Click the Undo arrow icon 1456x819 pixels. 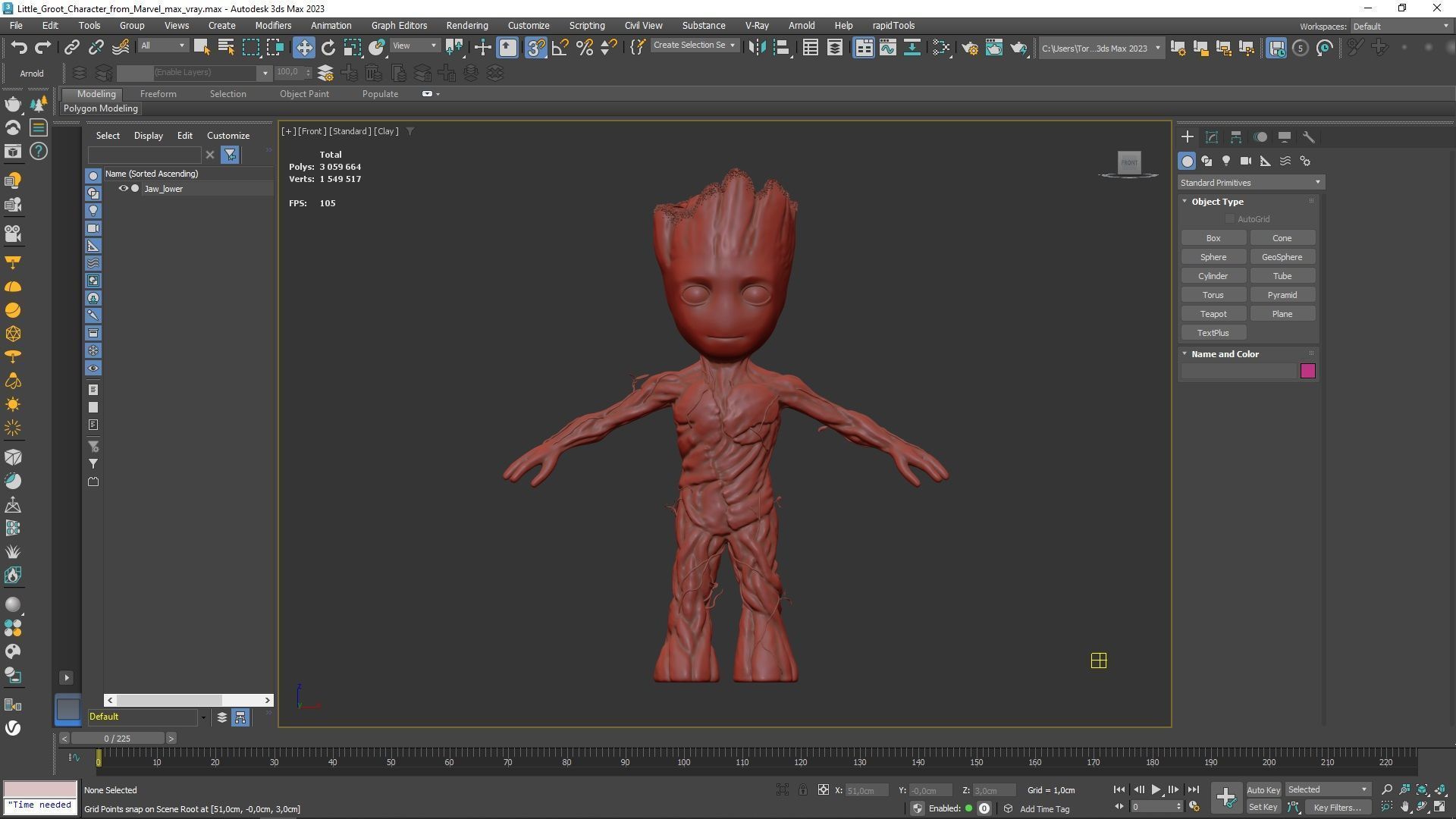click(19, 47)
